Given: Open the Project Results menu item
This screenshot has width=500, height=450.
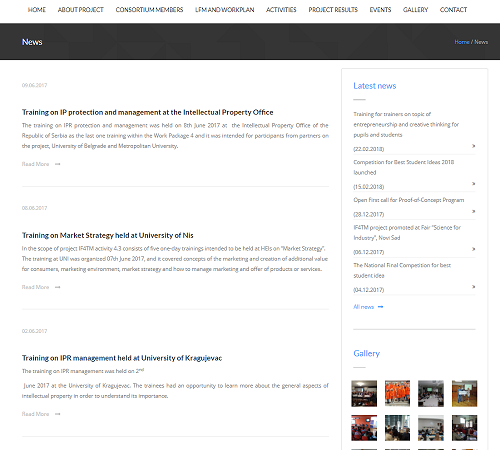Looking at the screenshot, I should [x=333, y=10].
